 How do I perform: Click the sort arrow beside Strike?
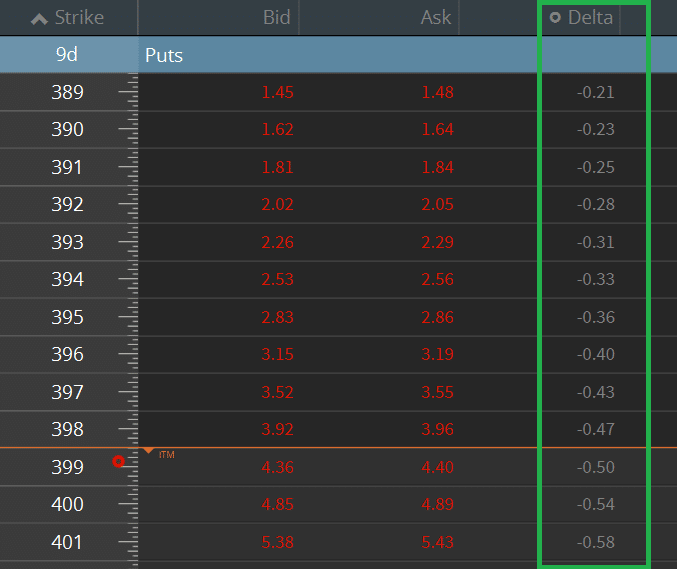coord(39,19)
